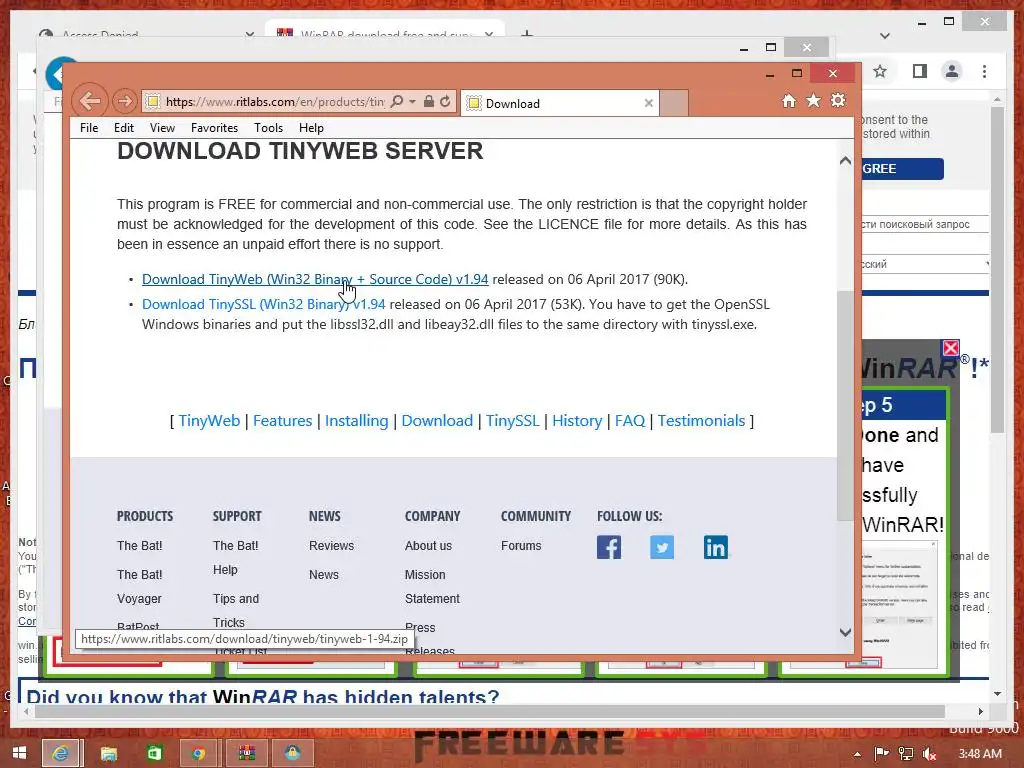Open the Chrome profile avatar

tap(952, 71)
